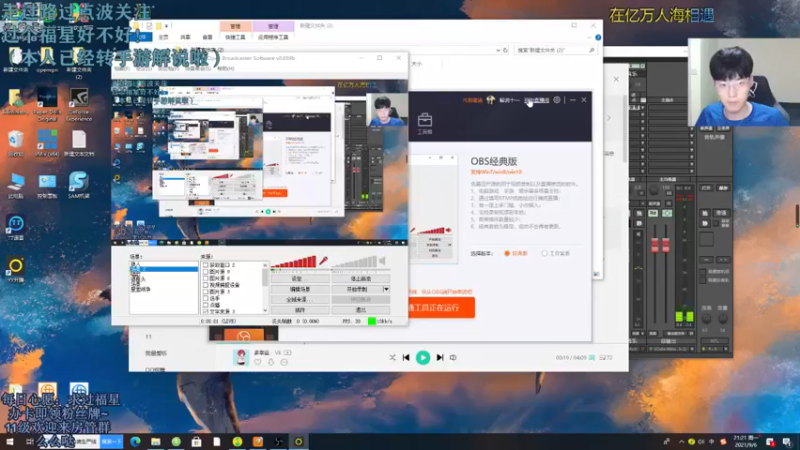
Task: Open the TT Voice desktop icon
Action: pos(15,228)
